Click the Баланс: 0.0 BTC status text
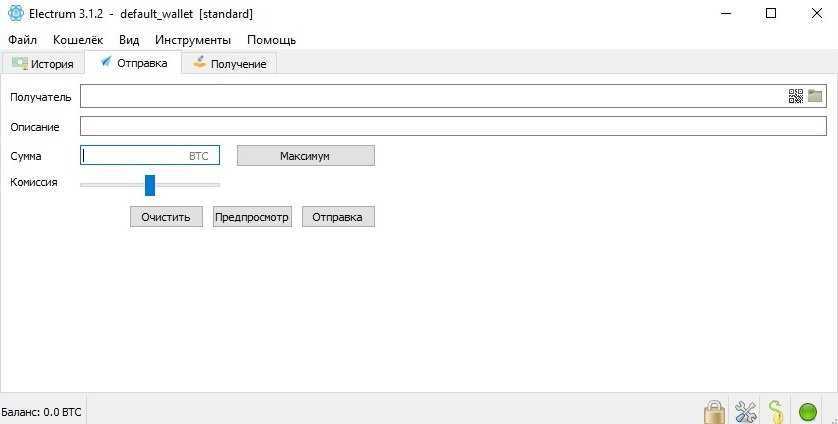Image resolution: width=838 pixels, height=424 pixels. coord(41,412)
